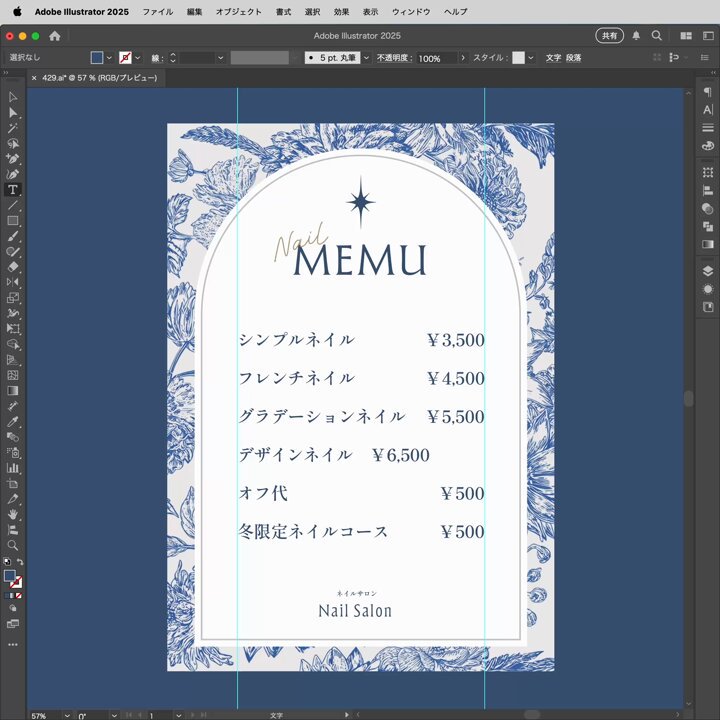The width and height of the screenshot is (720, 720).
Task: Select the Gradient tool in toolbar
Action: 12,391
